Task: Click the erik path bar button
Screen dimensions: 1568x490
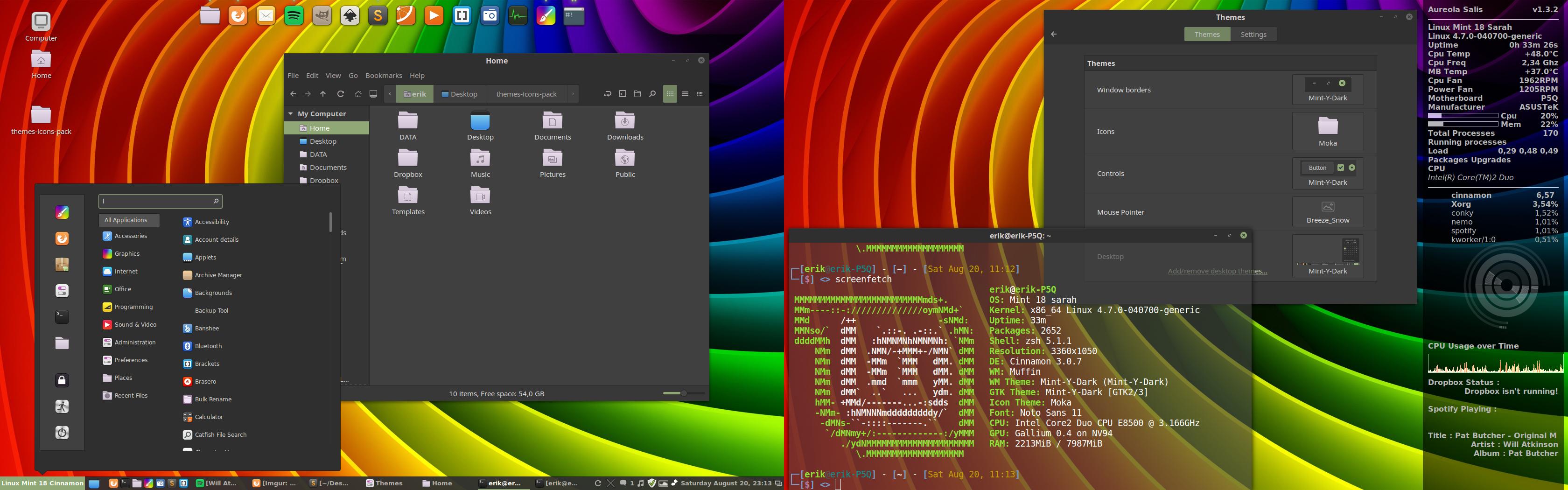Action: [415, 94]
